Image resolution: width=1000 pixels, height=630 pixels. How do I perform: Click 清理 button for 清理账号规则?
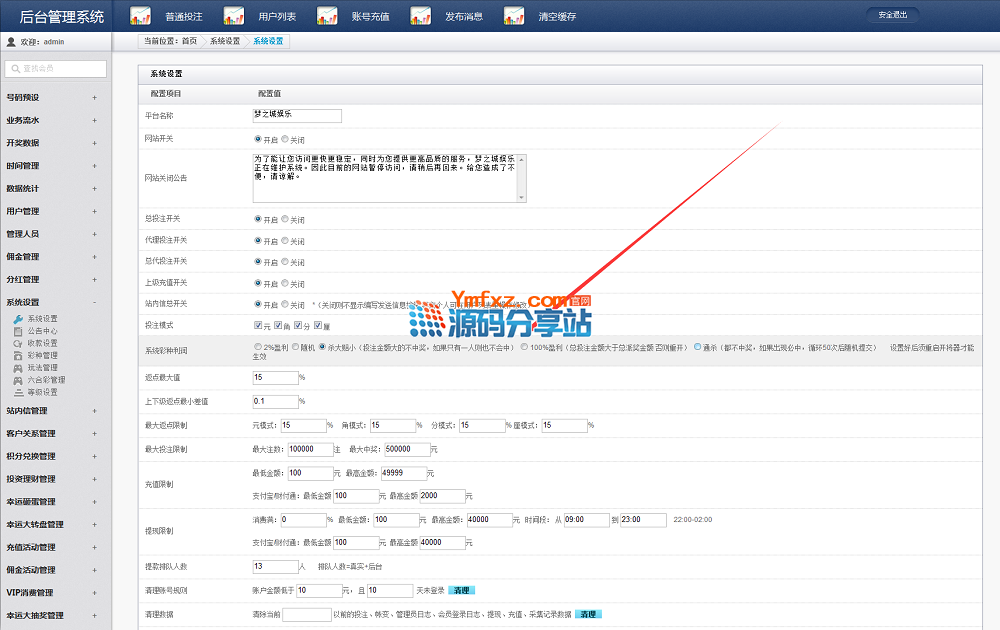tap(461, 591)
